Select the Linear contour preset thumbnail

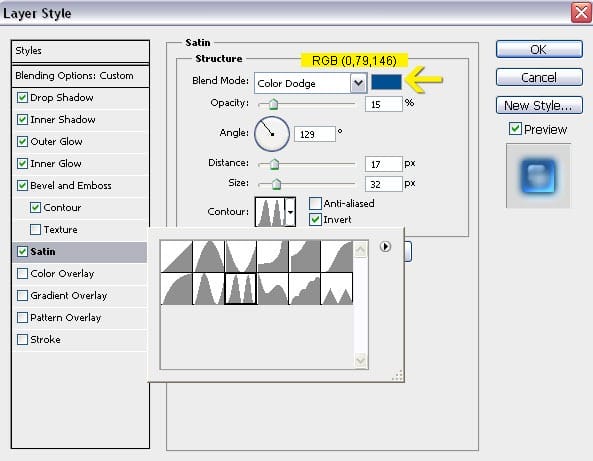tap(176, 256)
